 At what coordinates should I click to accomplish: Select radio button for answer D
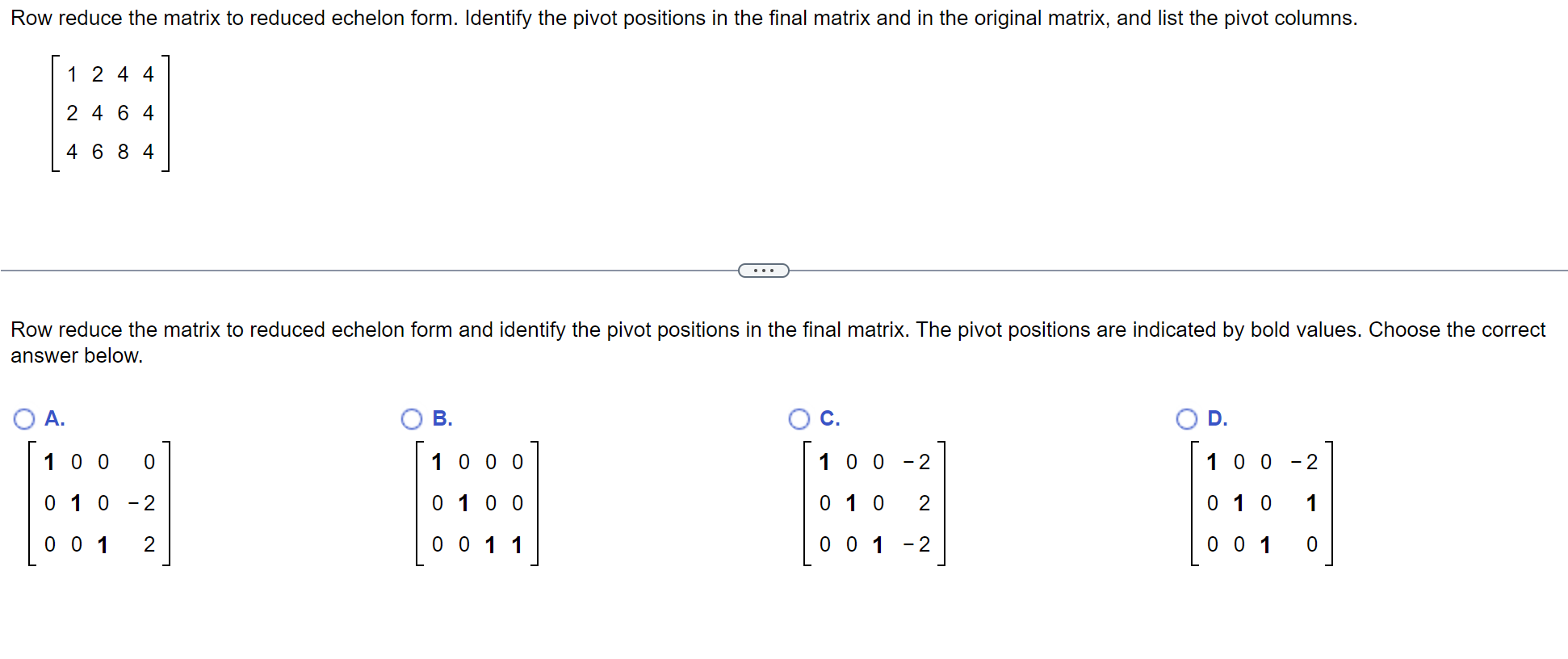pyautogui.click(x=1187, y=419)
